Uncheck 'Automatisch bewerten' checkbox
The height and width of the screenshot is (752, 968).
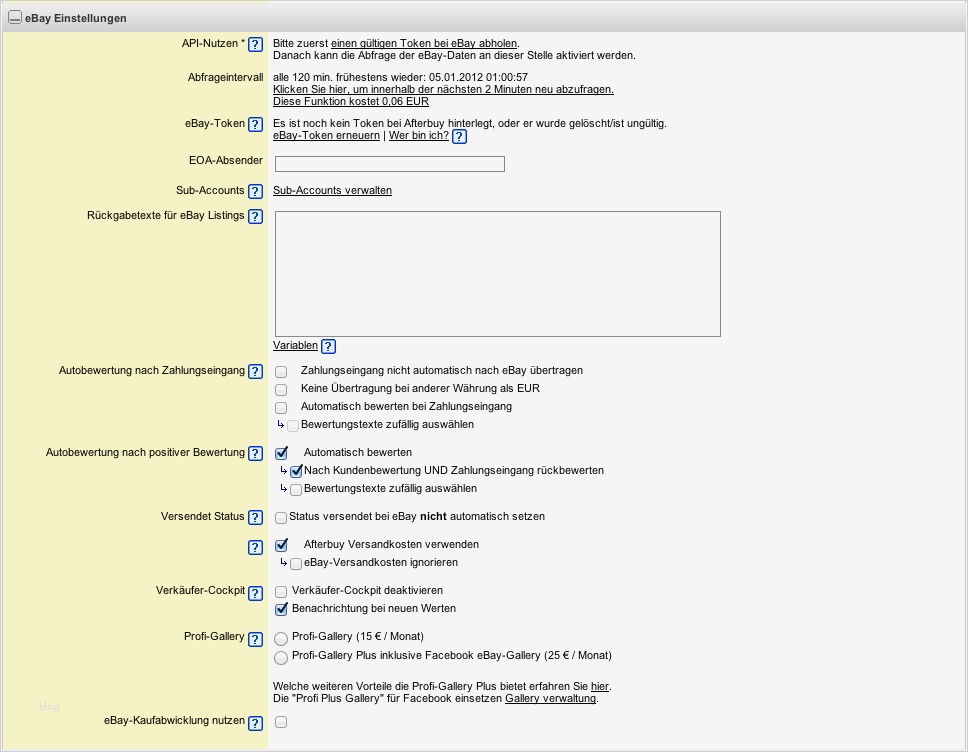[x=282, y=453]
